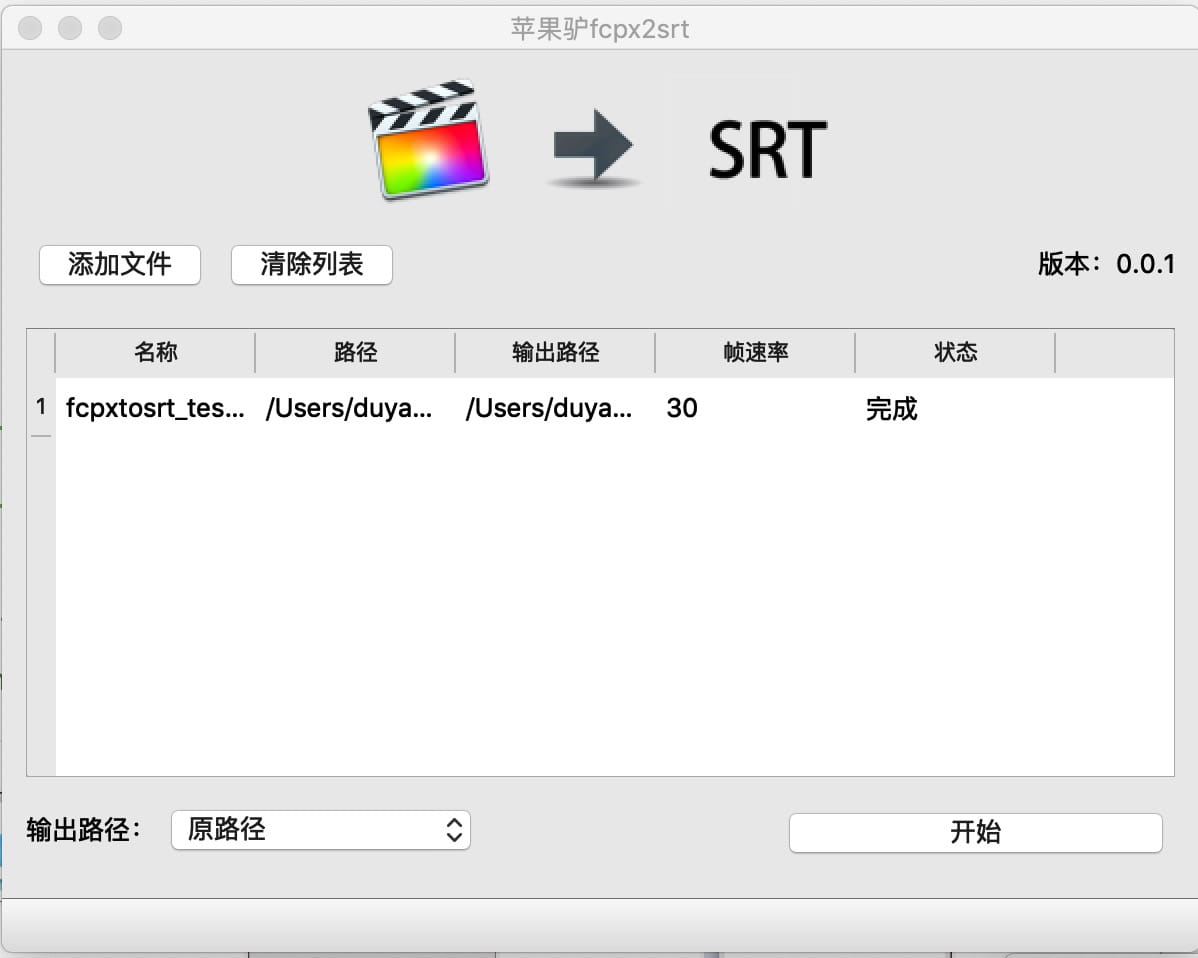1198x958 pixels.
Task: Click the SRT logo text
Action: click(767, 150)
